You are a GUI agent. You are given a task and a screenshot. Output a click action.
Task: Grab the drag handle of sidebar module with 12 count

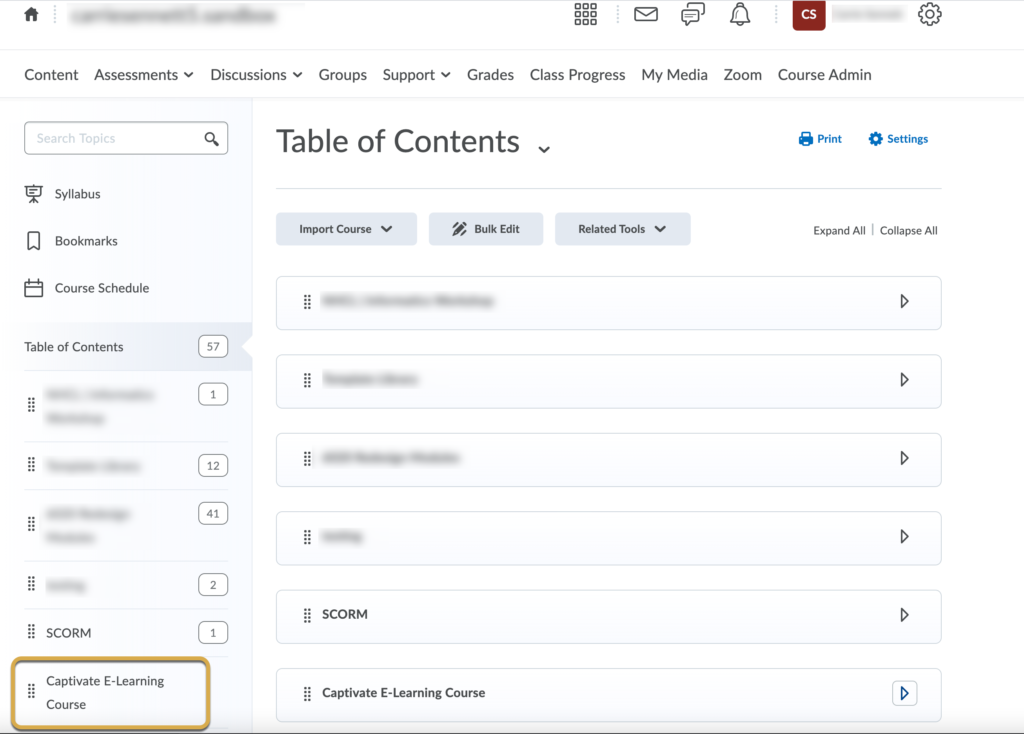click(31, 464)
